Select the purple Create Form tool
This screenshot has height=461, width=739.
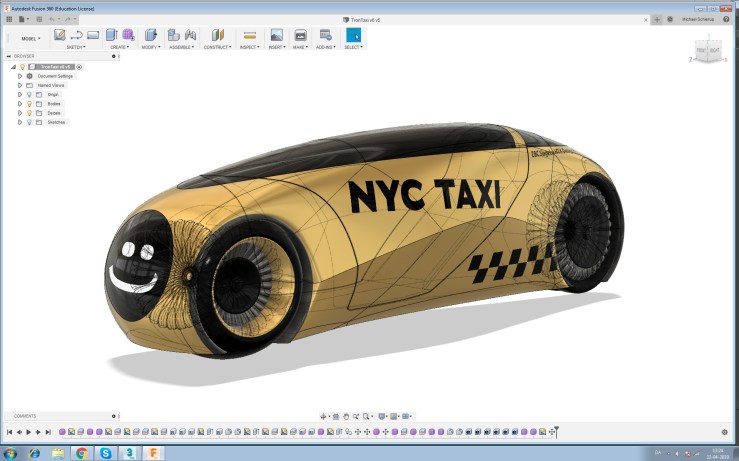point(128,34)
